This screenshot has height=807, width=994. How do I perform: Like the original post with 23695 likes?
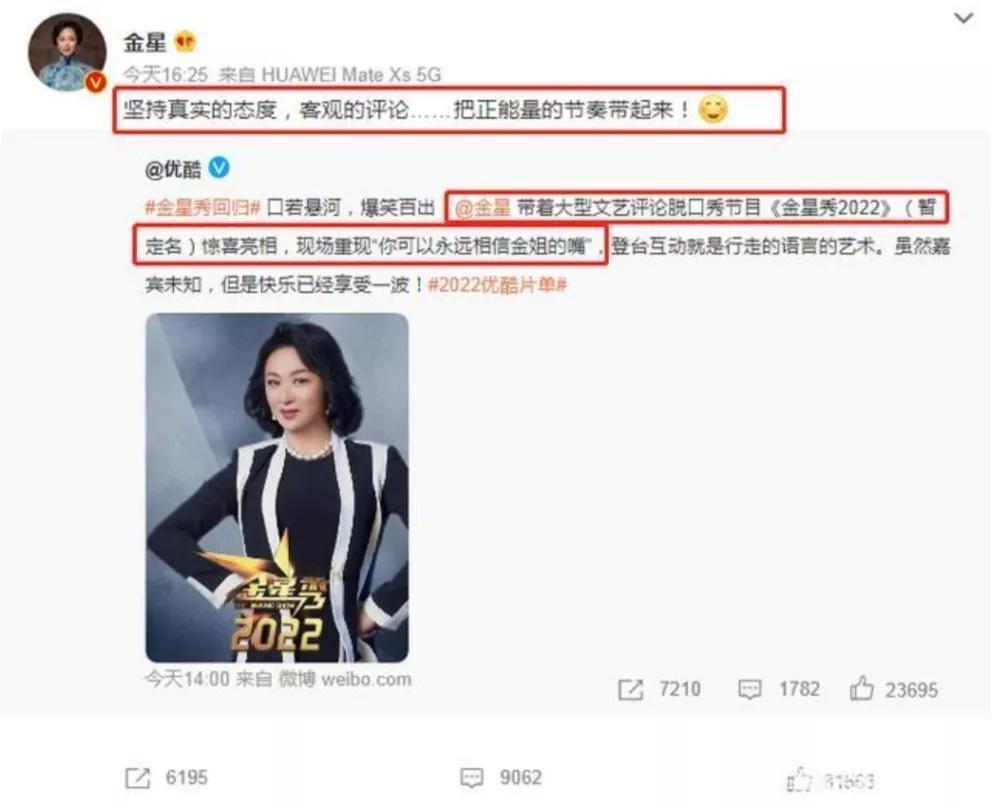[862, 688]
